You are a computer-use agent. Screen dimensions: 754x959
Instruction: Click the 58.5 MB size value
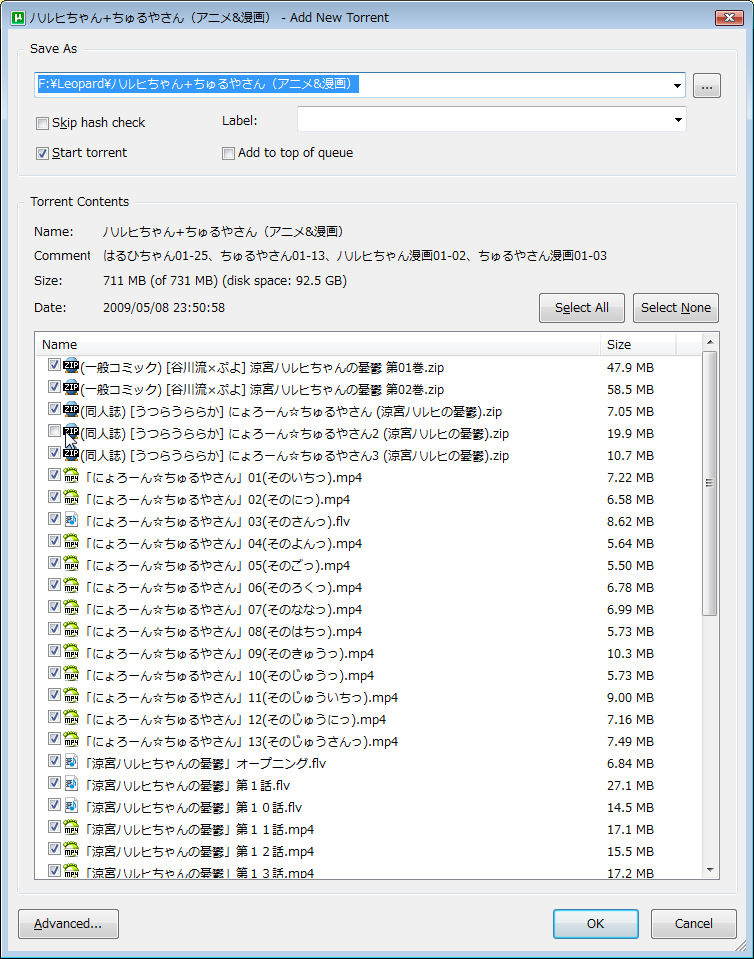[630, 390]
